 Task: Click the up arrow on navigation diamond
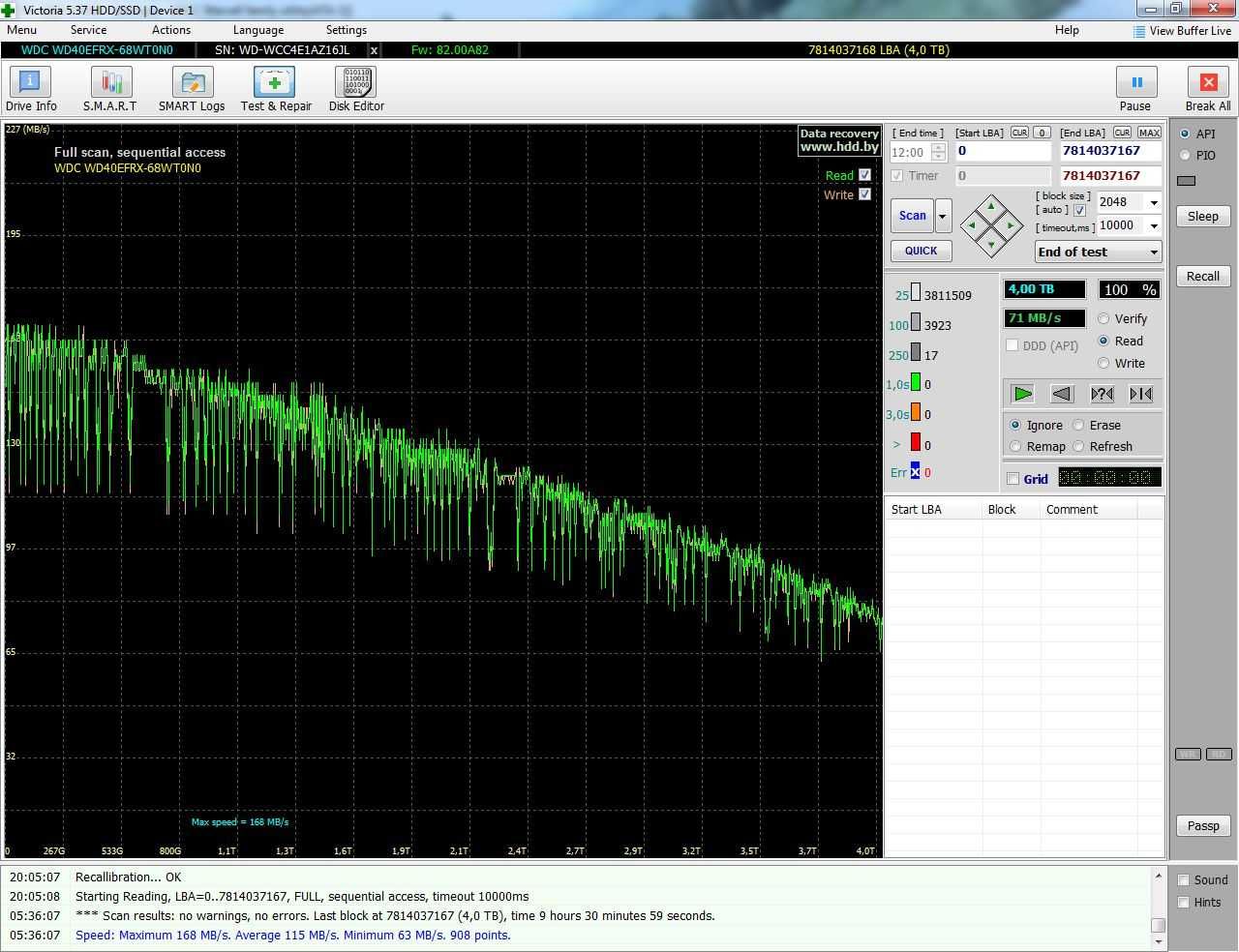(991, 207)
